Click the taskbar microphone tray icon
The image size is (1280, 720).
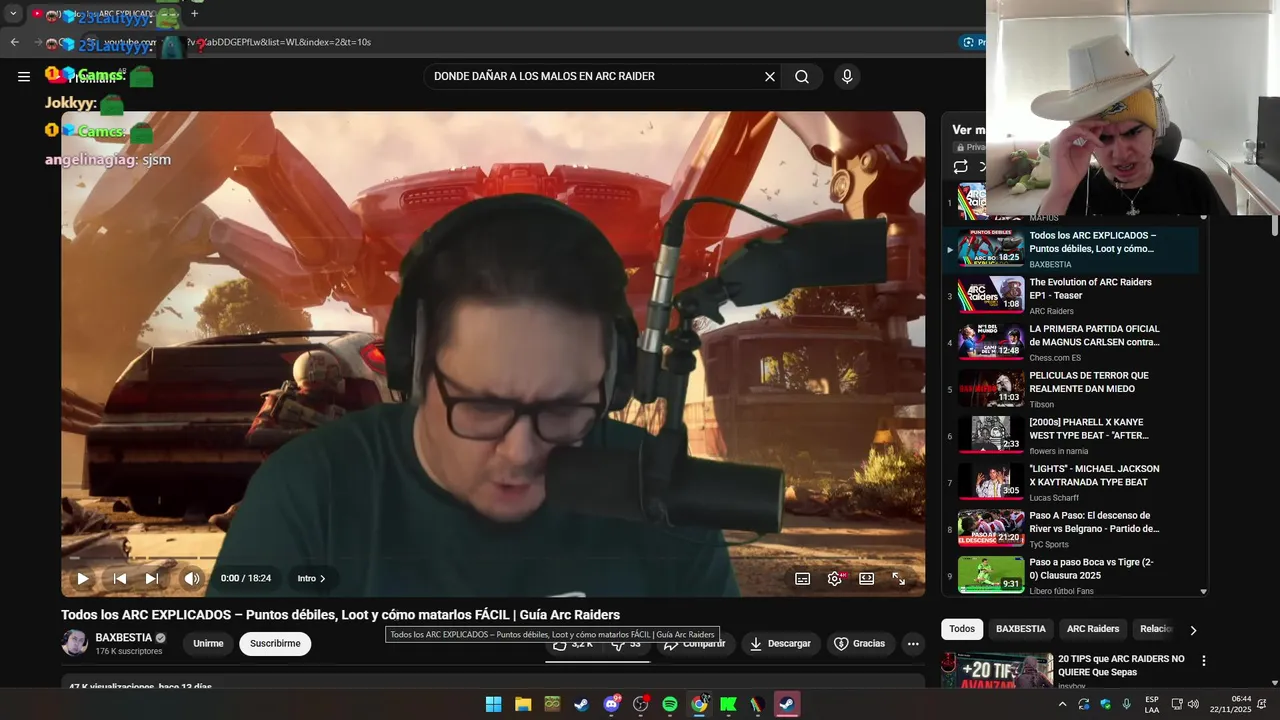click(1127, 704)
